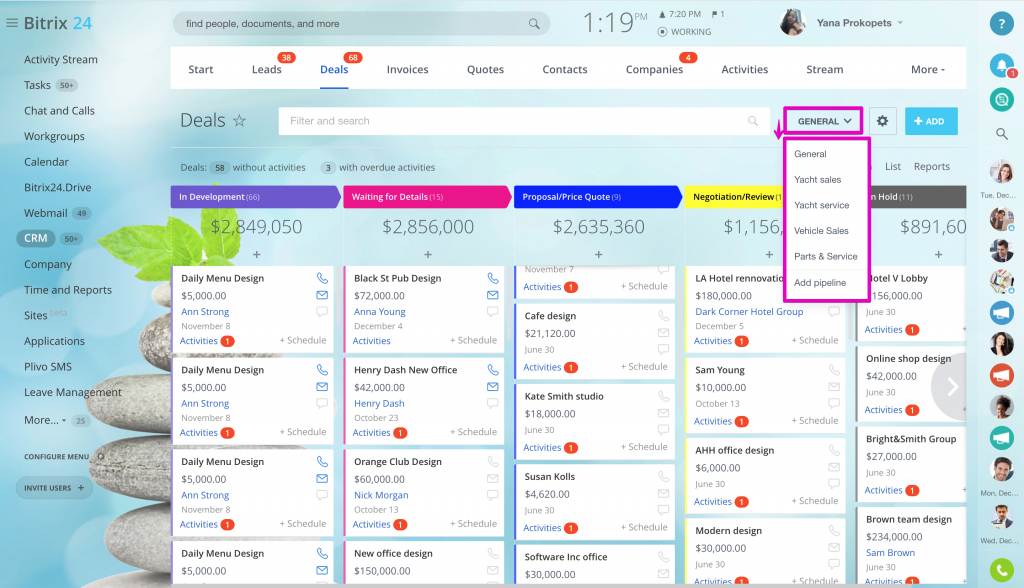Click Schedule on the Black St Pub Design card

473,340
